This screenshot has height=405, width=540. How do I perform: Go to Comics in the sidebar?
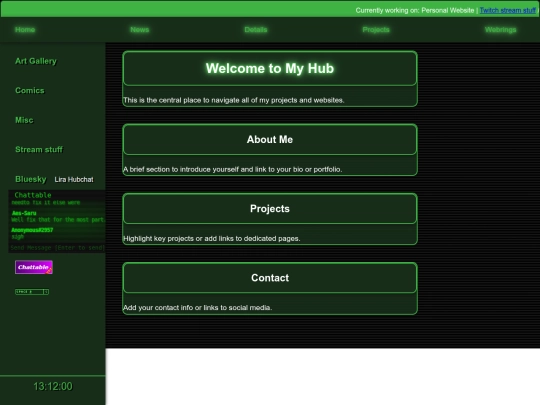point(30,91)
